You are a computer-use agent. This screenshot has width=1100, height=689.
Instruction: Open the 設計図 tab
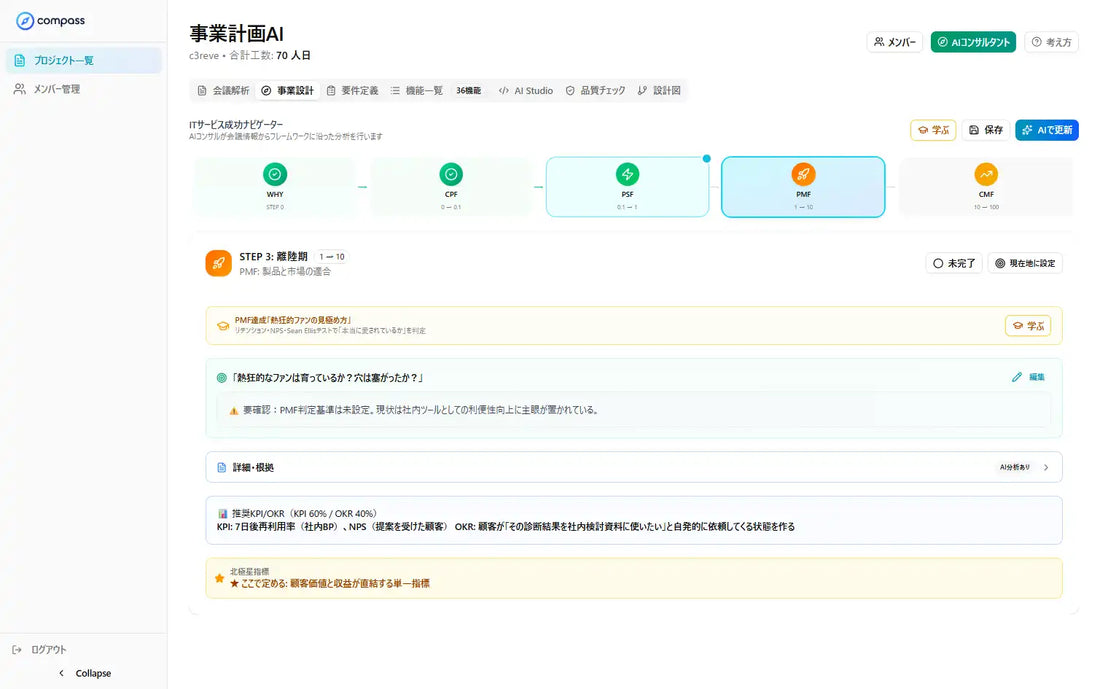[659, 91]
